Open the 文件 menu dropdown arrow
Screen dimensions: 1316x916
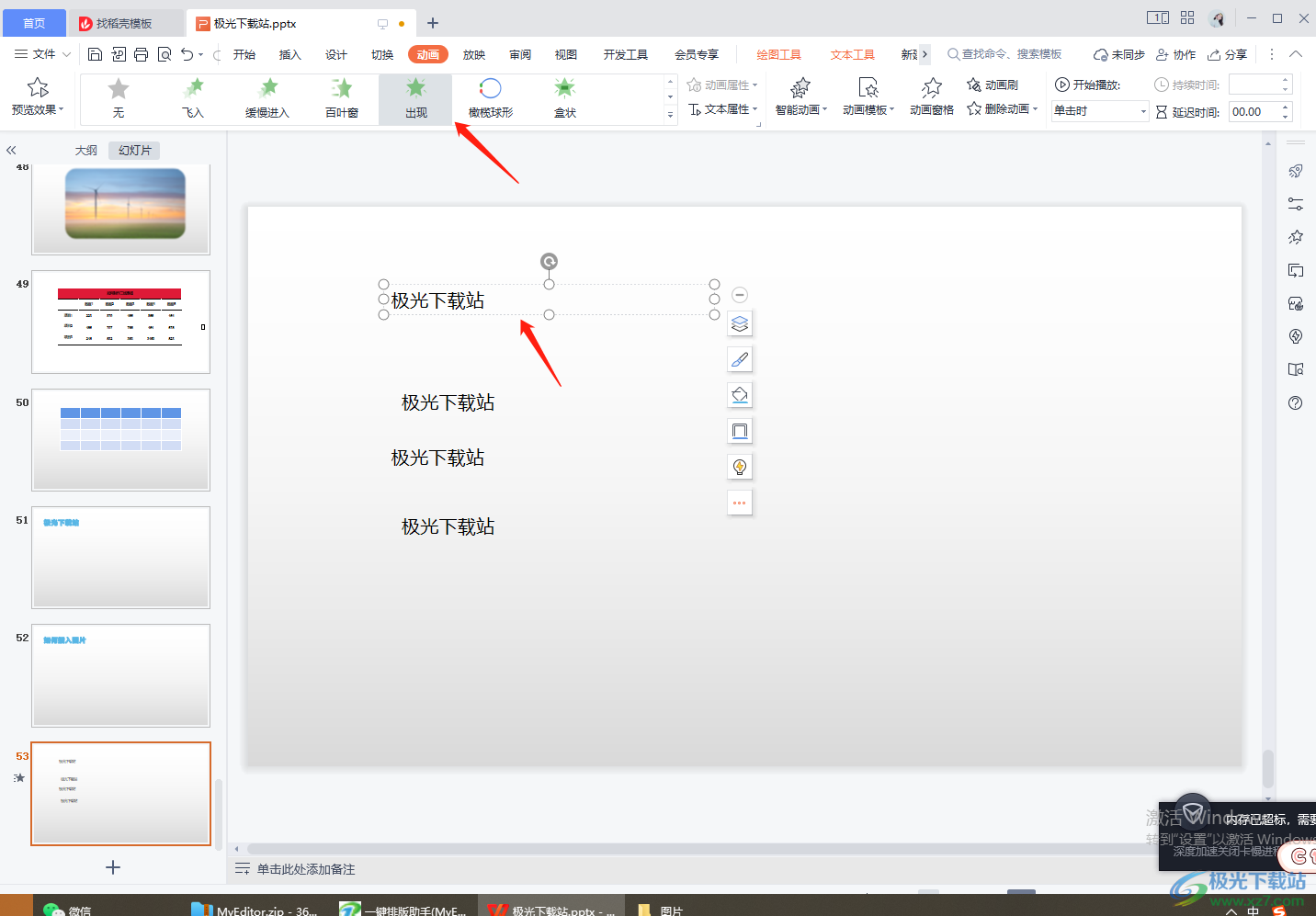point(67,54)
